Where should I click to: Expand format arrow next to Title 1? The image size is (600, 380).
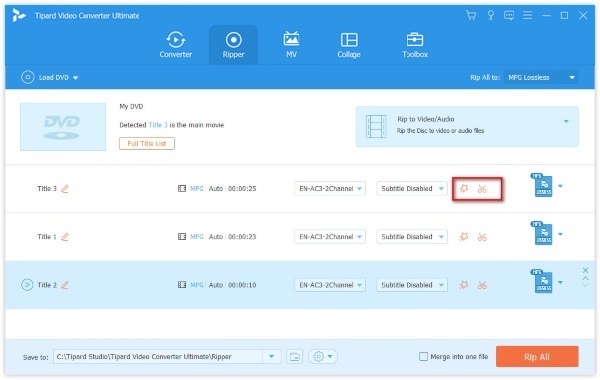[x=560, y=234]
